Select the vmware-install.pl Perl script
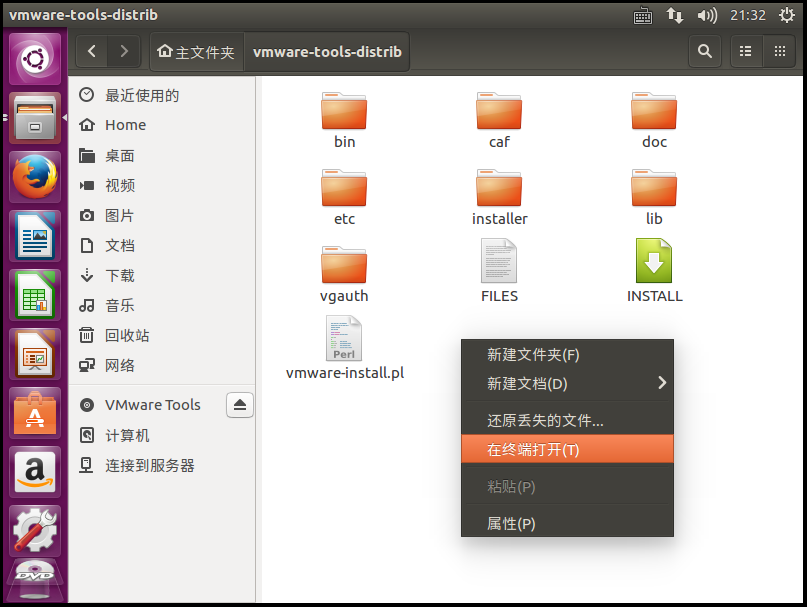The image size is (807, 607). (344, 349)
